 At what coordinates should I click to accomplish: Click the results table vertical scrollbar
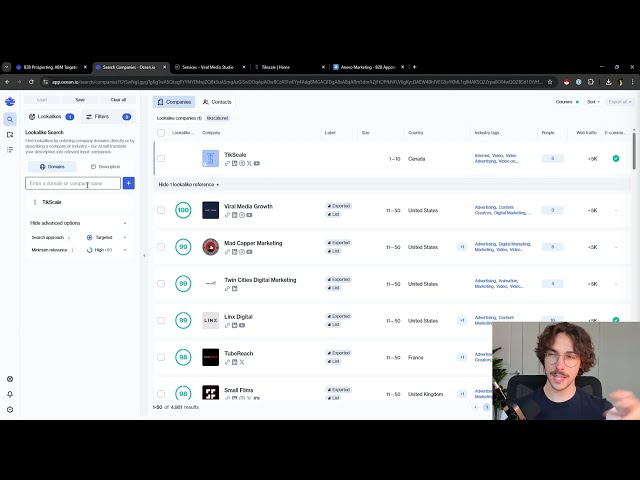point(634,149)
